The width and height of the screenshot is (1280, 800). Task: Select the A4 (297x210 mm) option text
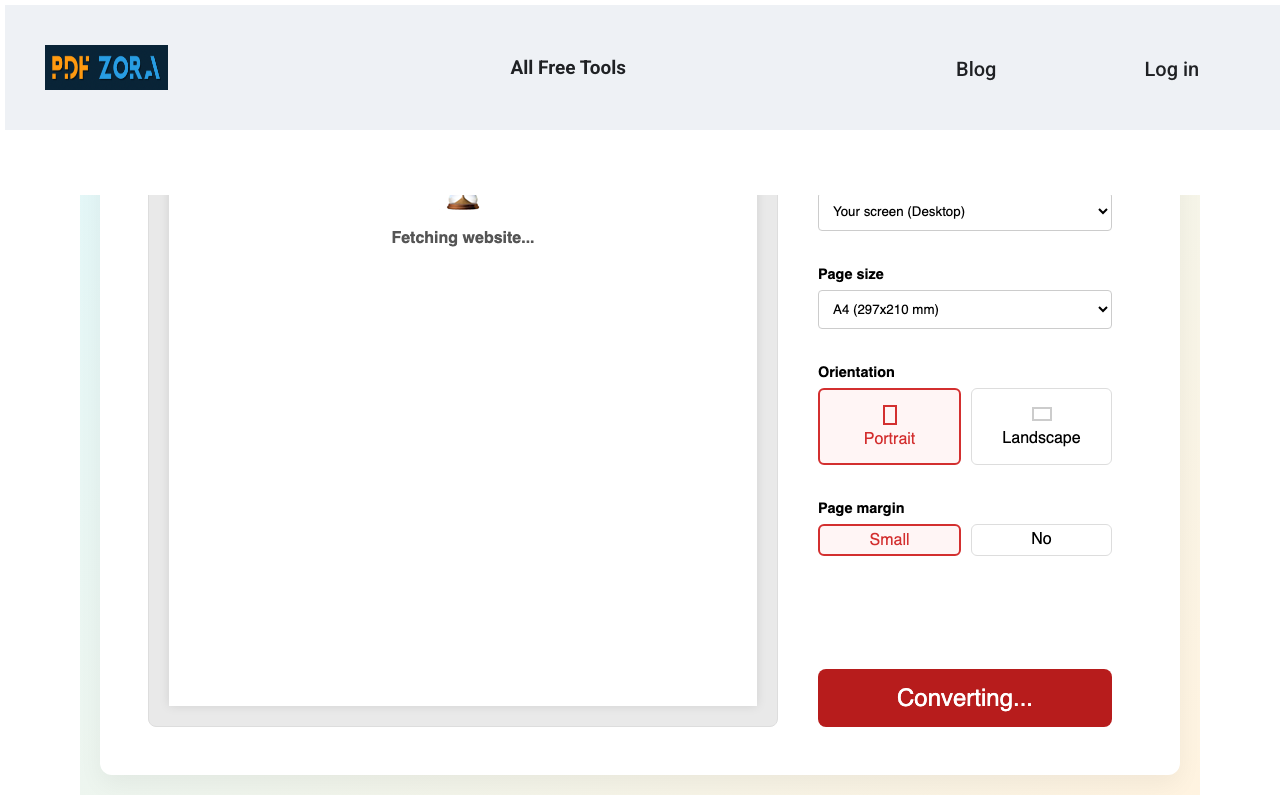point(885,309)
